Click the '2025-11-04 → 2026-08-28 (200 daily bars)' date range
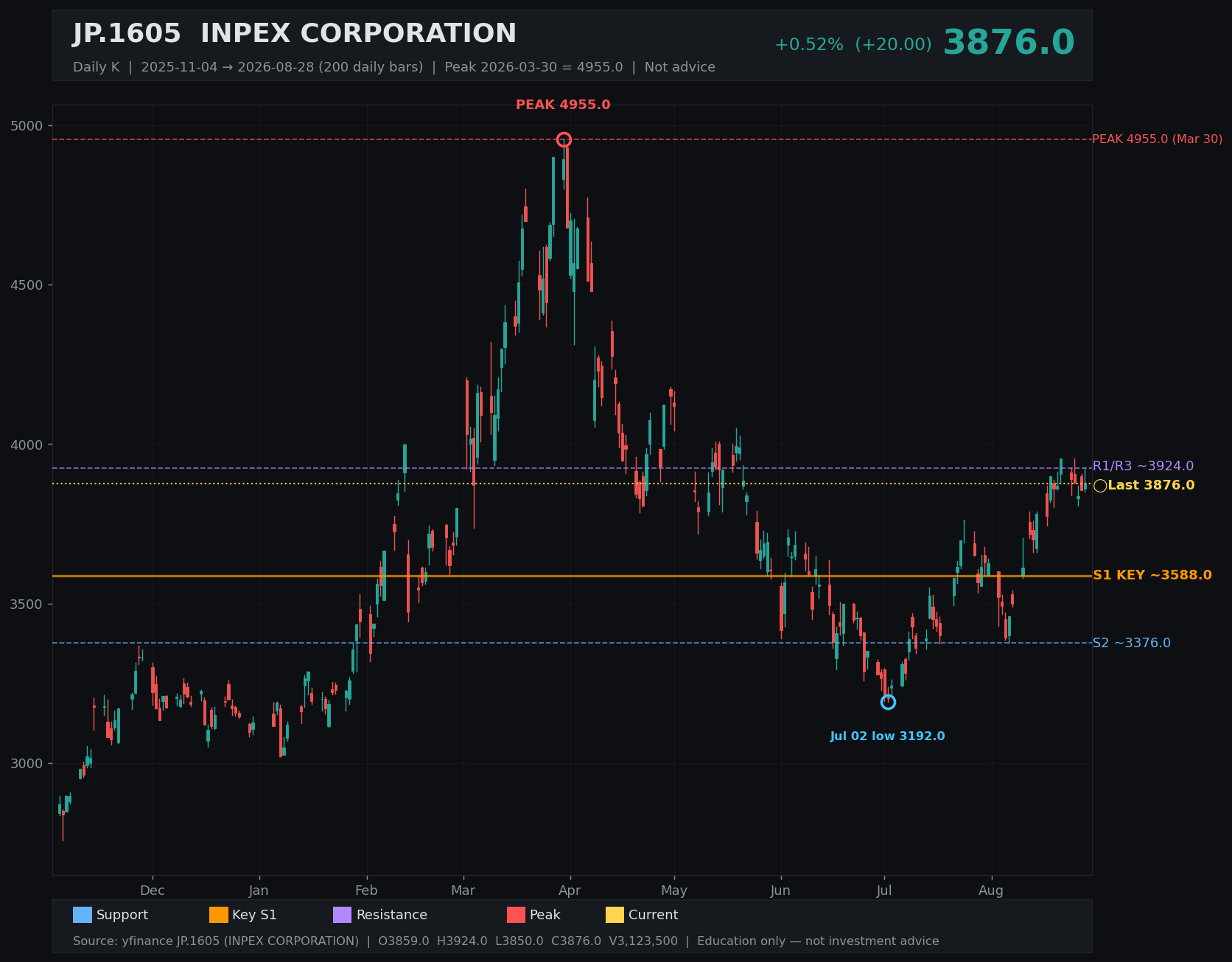This screenshot has height=962, width=1232. pos(282,67)
